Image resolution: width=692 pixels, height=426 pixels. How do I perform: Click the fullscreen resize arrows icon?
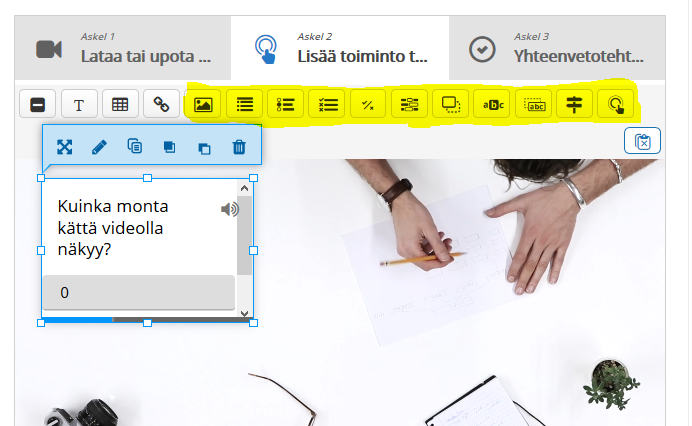[64, 147]
